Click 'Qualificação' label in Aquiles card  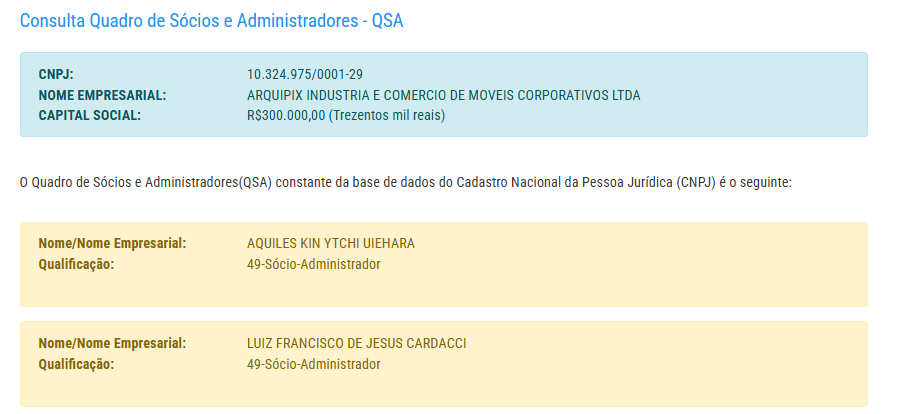point(76,264)
